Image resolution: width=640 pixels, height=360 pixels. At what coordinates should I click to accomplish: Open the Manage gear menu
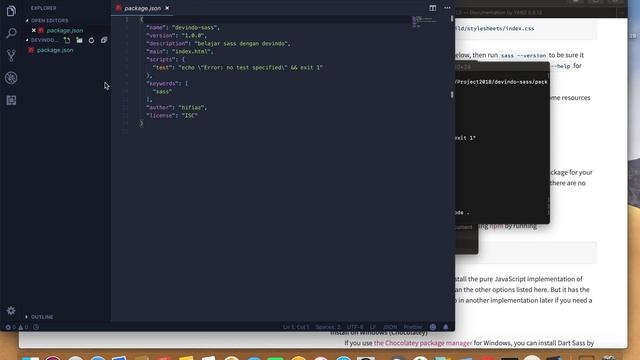tap(11, 311)
